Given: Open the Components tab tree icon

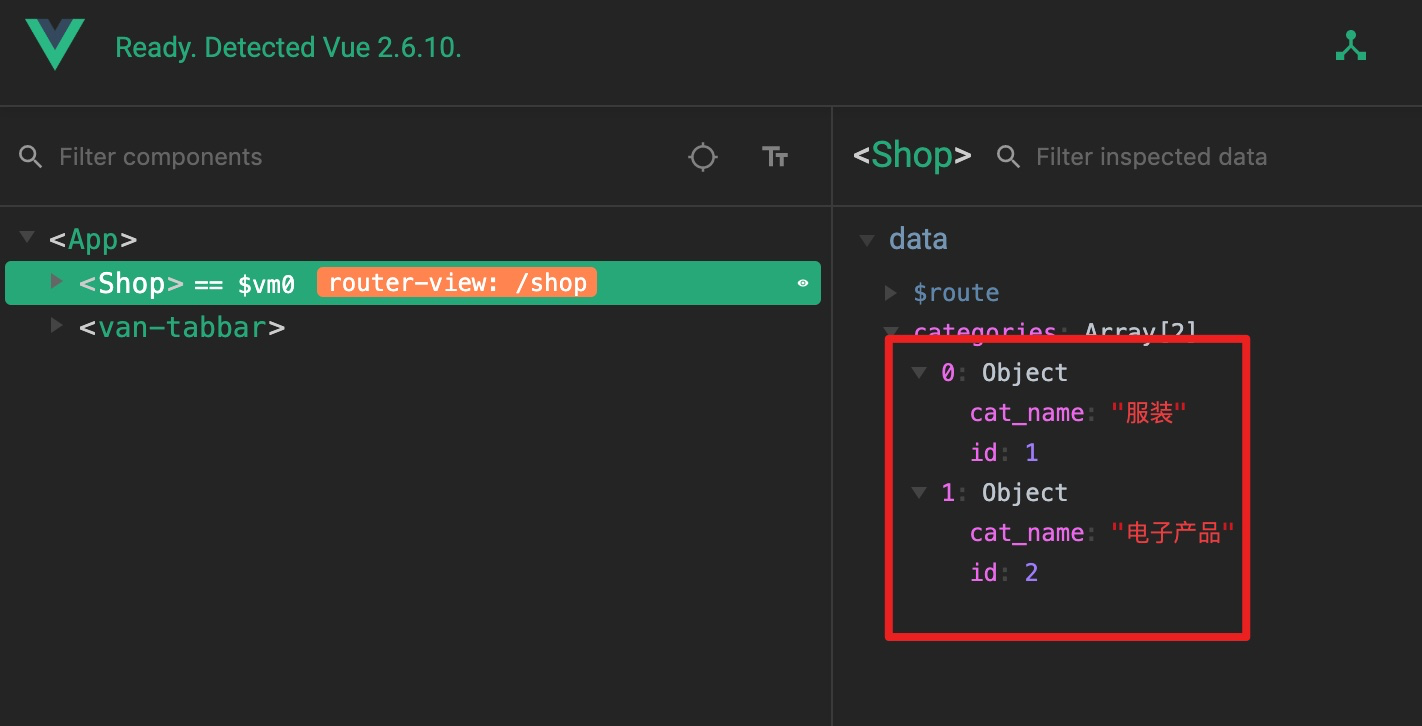Looking at the screenshot, I should coord(1350,46).
